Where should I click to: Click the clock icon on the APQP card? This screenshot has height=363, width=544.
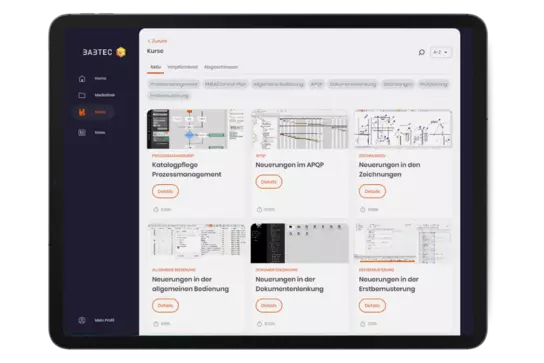[x=259, y=210]
